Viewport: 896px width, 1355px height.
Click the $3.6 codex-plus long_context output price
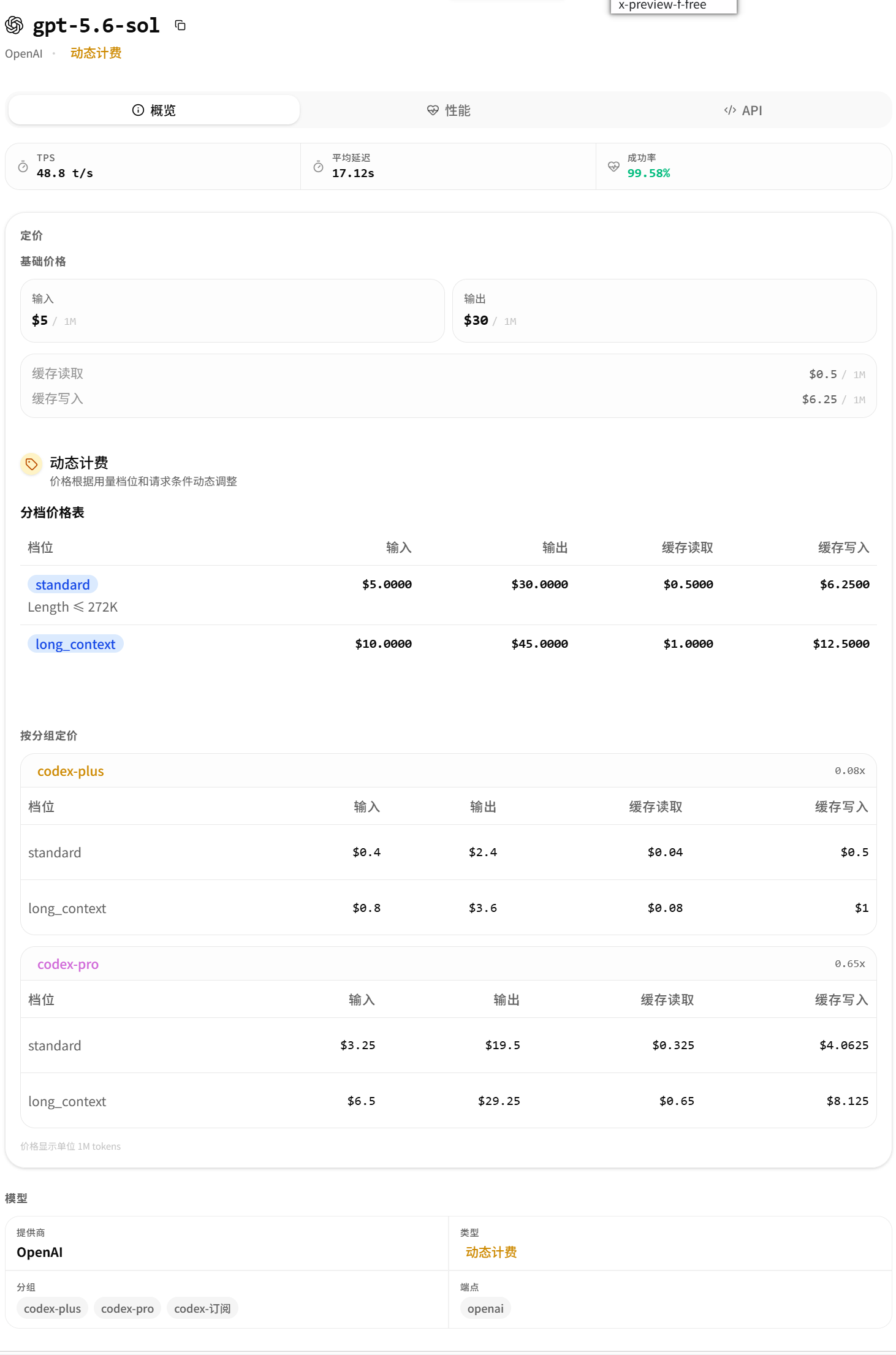(483, 908)
